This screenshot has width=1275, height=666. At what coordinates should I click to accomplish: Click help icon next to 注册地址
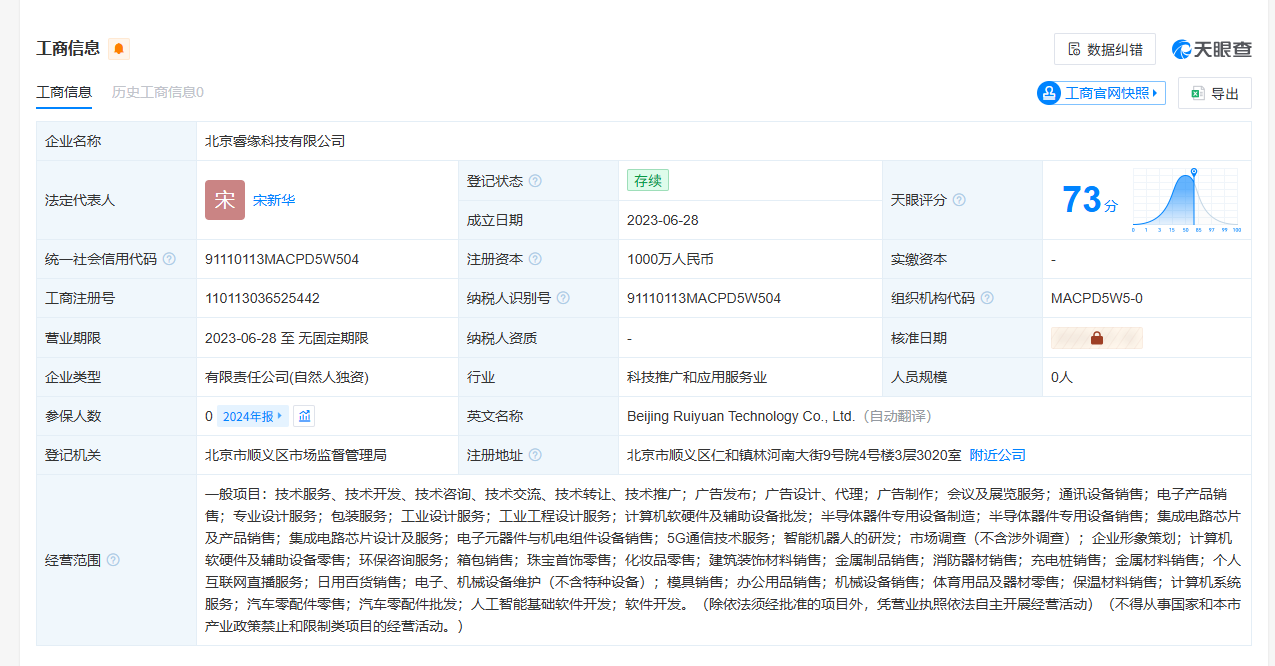[535, 455]
